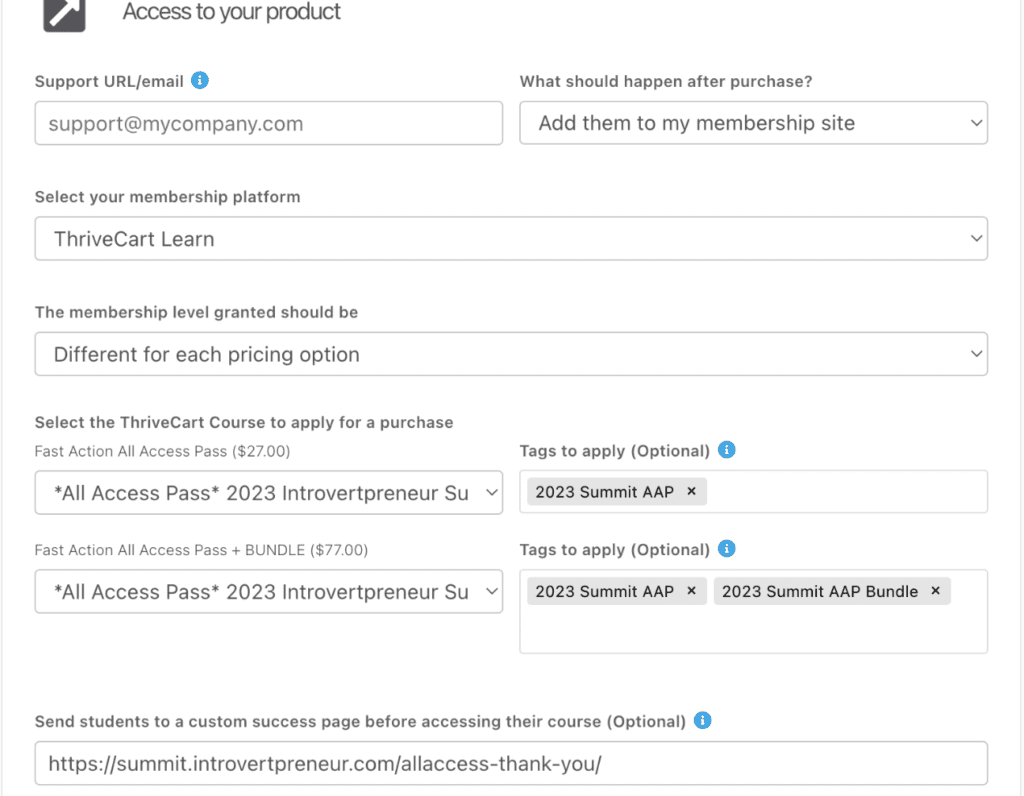Screen dimensions: 1024x796
Task: Click the Access to your product heading
Action: click(x=231, y=12)
